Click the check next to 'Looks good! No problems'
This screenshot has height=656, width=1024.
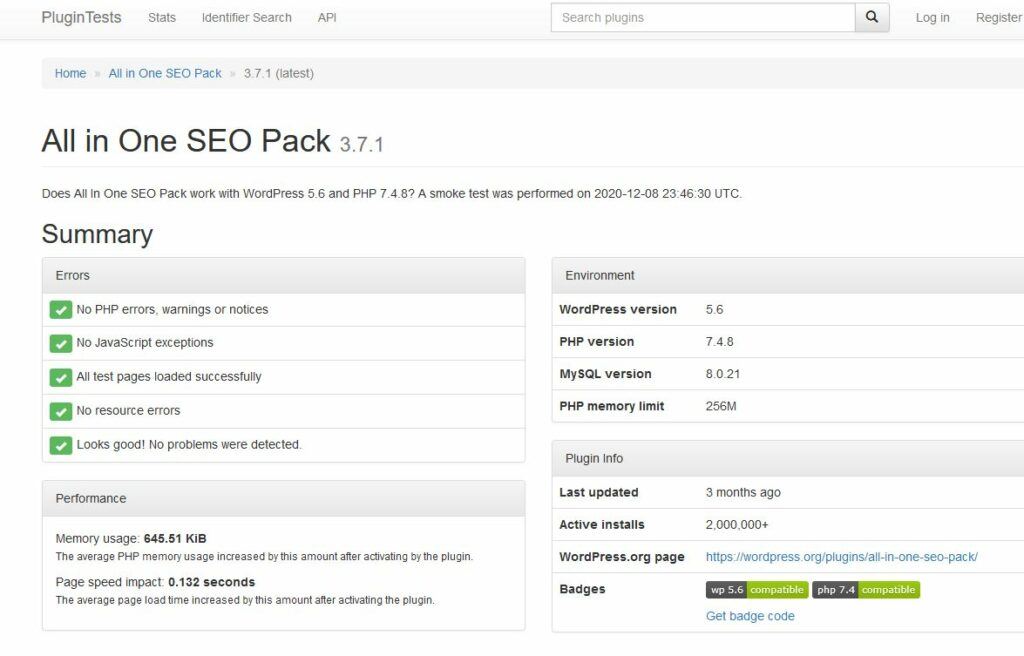(x=61, y=444)
